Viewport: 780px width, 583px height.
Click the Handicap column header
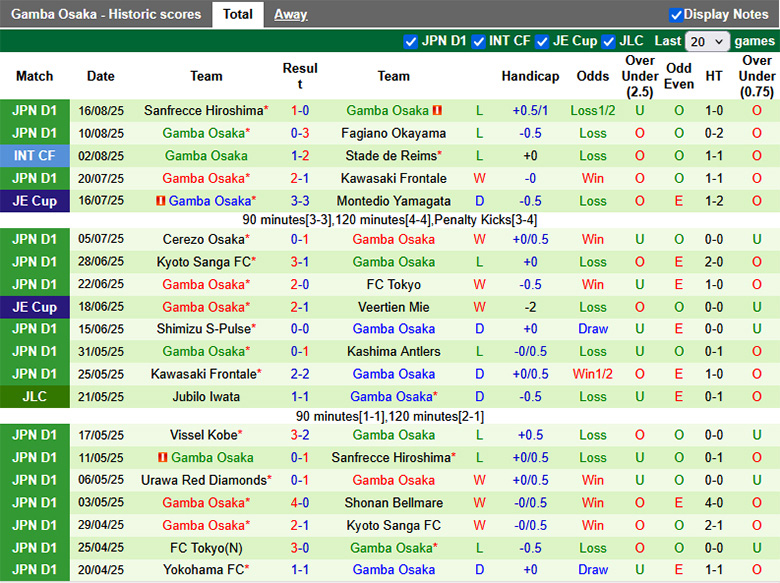[x=530, y=76]
